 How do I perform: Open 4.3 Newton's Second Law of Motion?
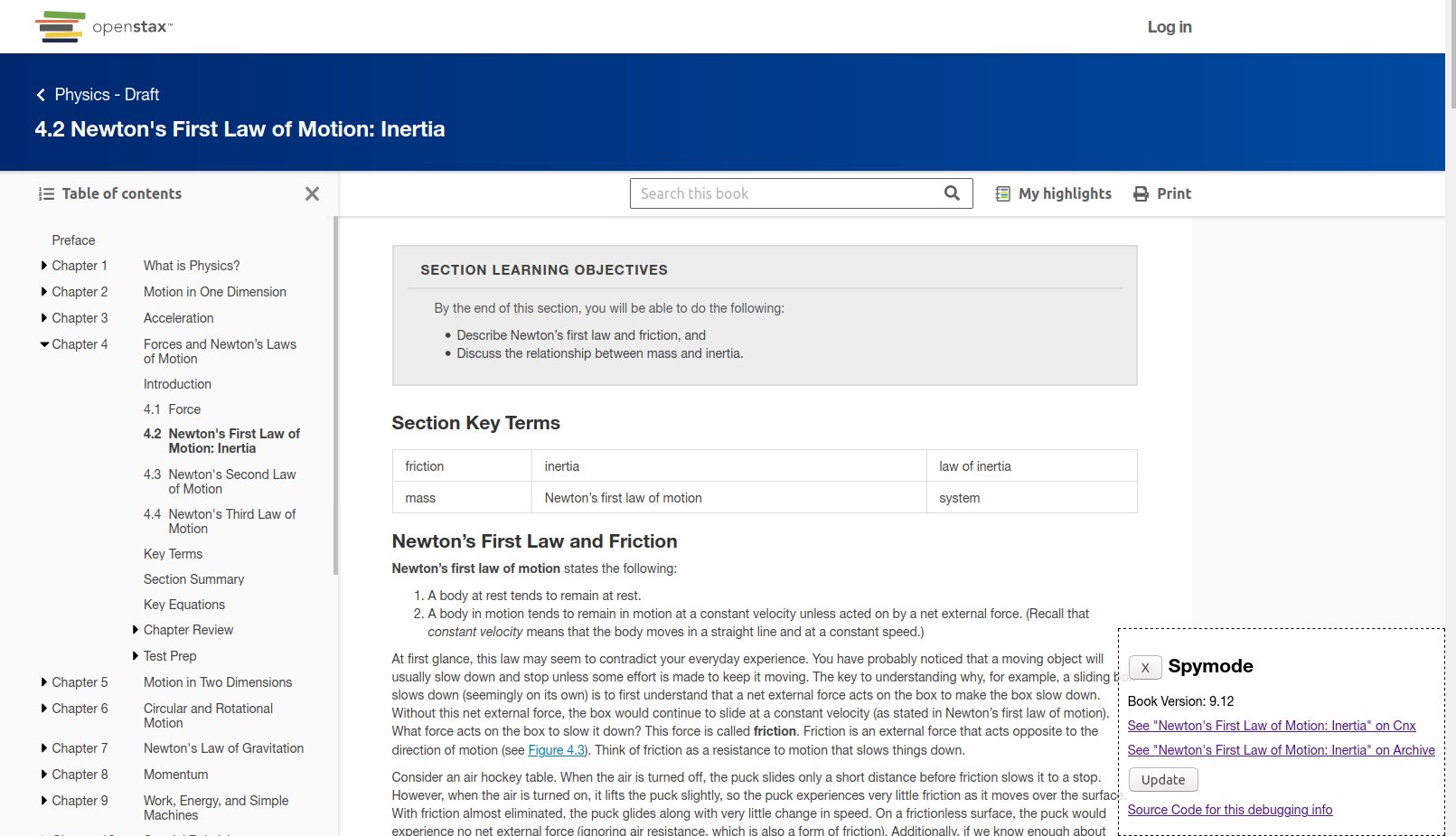point(220,481)
